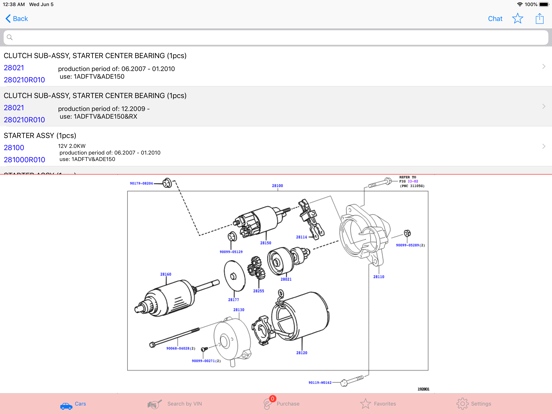The height and width of the screenshot is (414, 552).
Task: Open second Clutch Sub-Assy row chevron, period 12.2009
Action: [544, 106]
